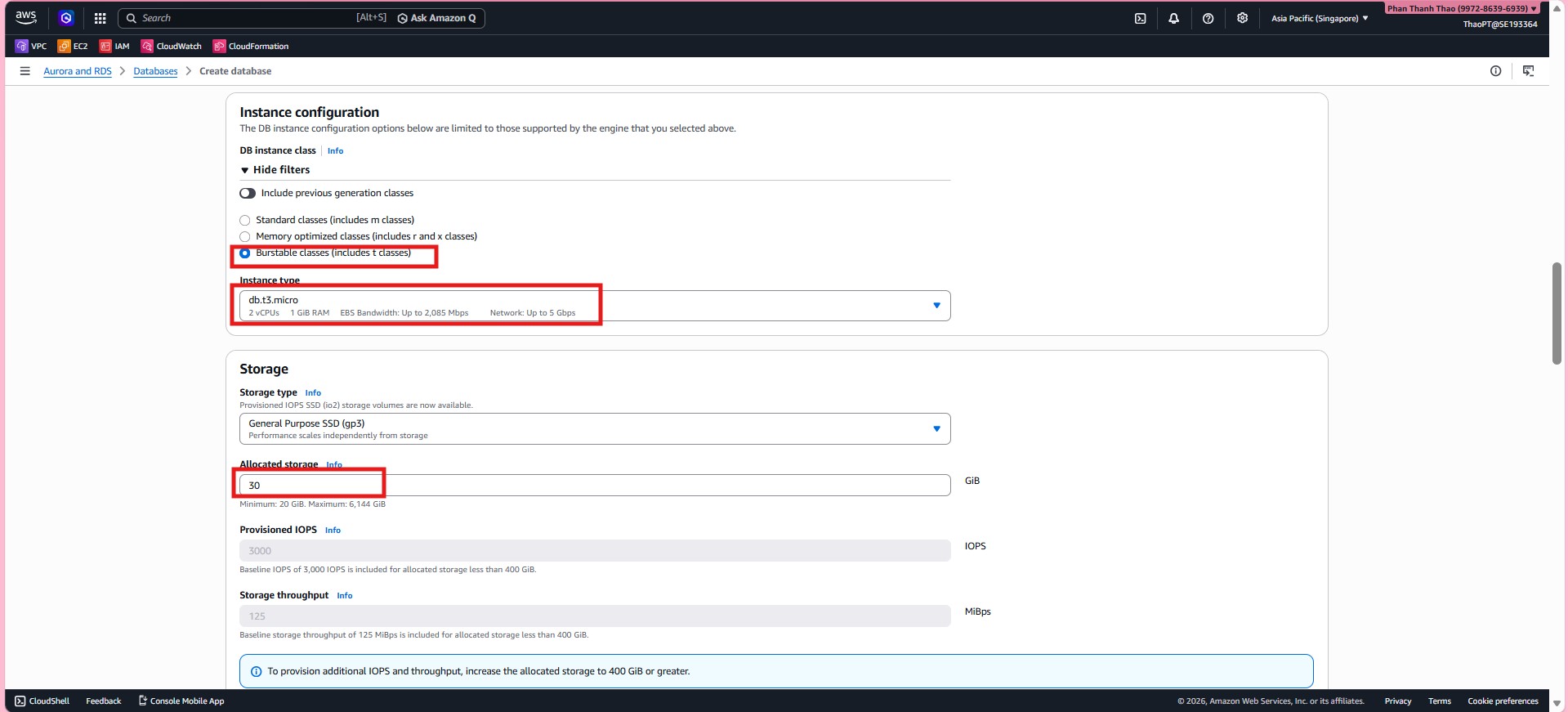
Task: Open the CloudWatch service shortcut
Action: [x=172, y=46]
